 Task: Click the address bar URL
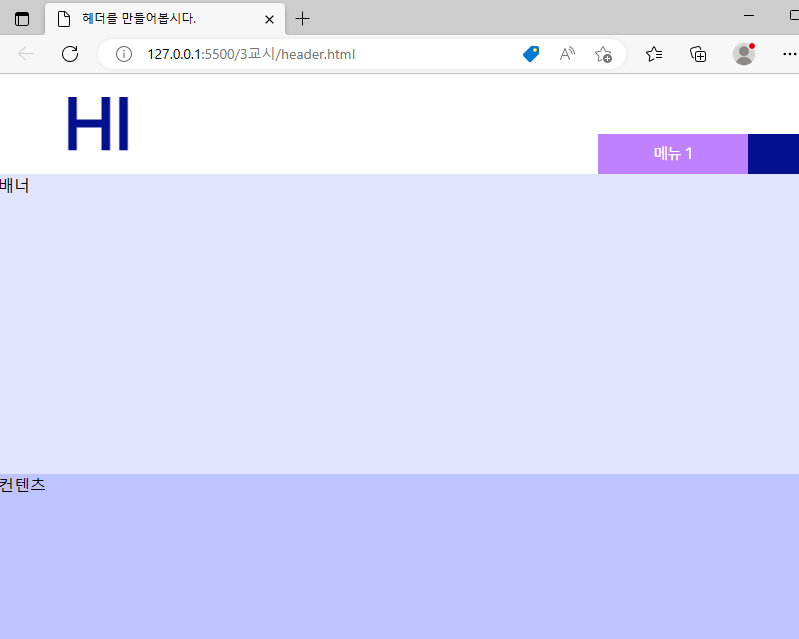pos(251,54)
